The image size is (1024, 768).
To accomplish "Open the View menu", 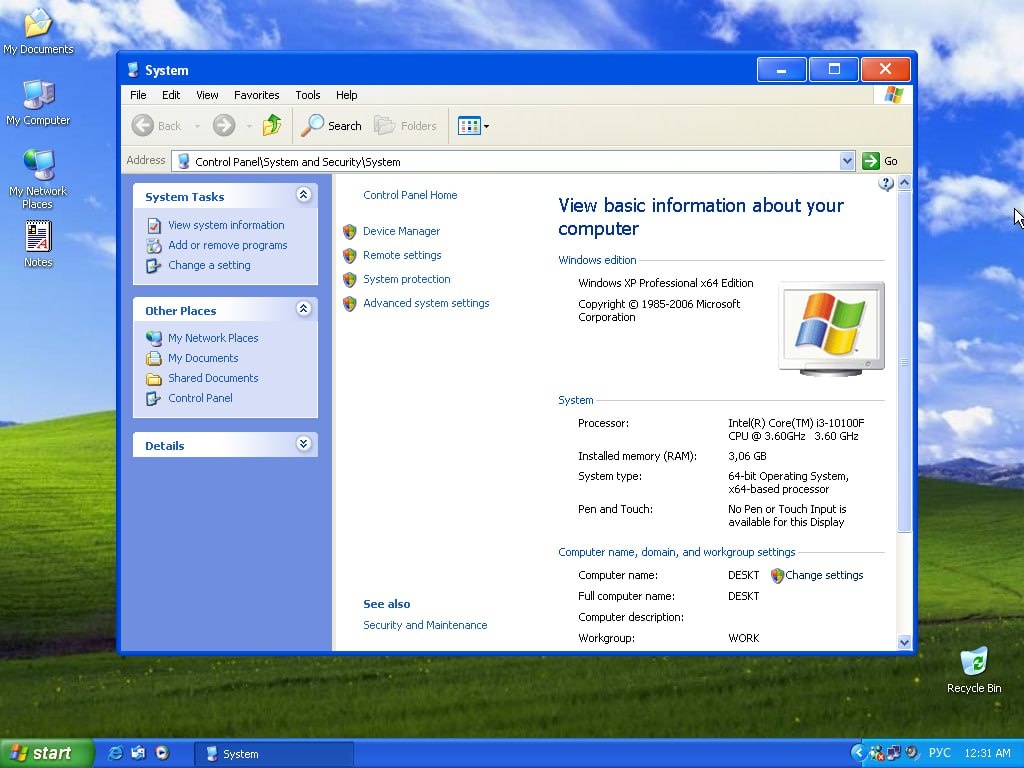I will (207, 95).
